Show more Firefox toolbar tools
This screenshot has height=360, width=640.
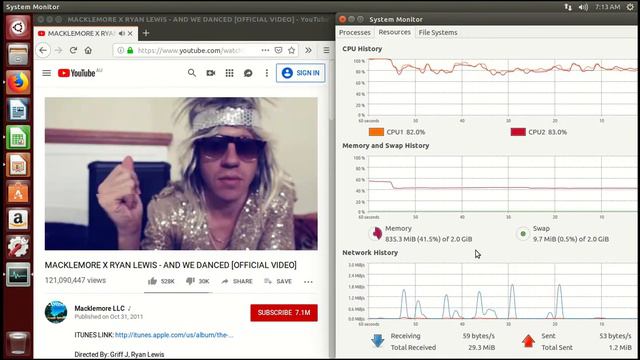coord(308,50)
